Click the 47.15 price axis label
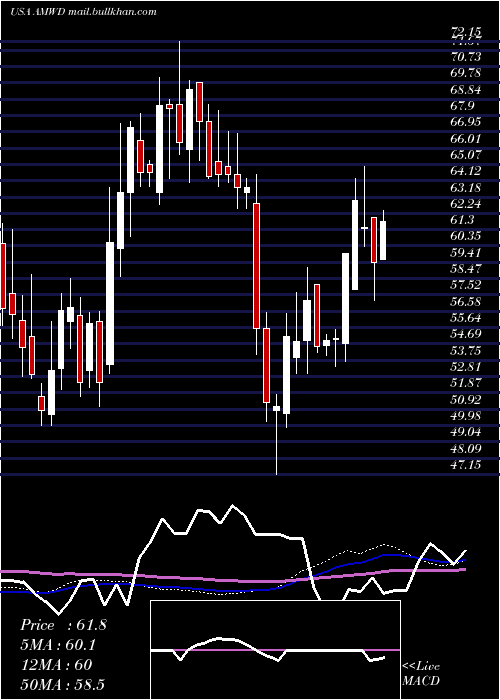 (x=466, y=465)
